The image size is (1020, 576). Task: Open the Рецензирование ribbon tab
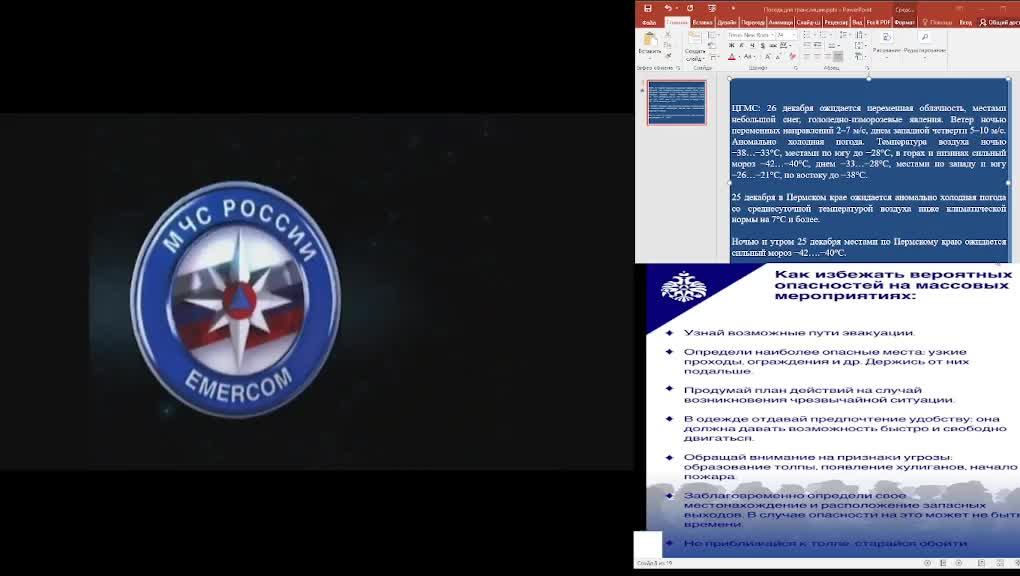837,22
